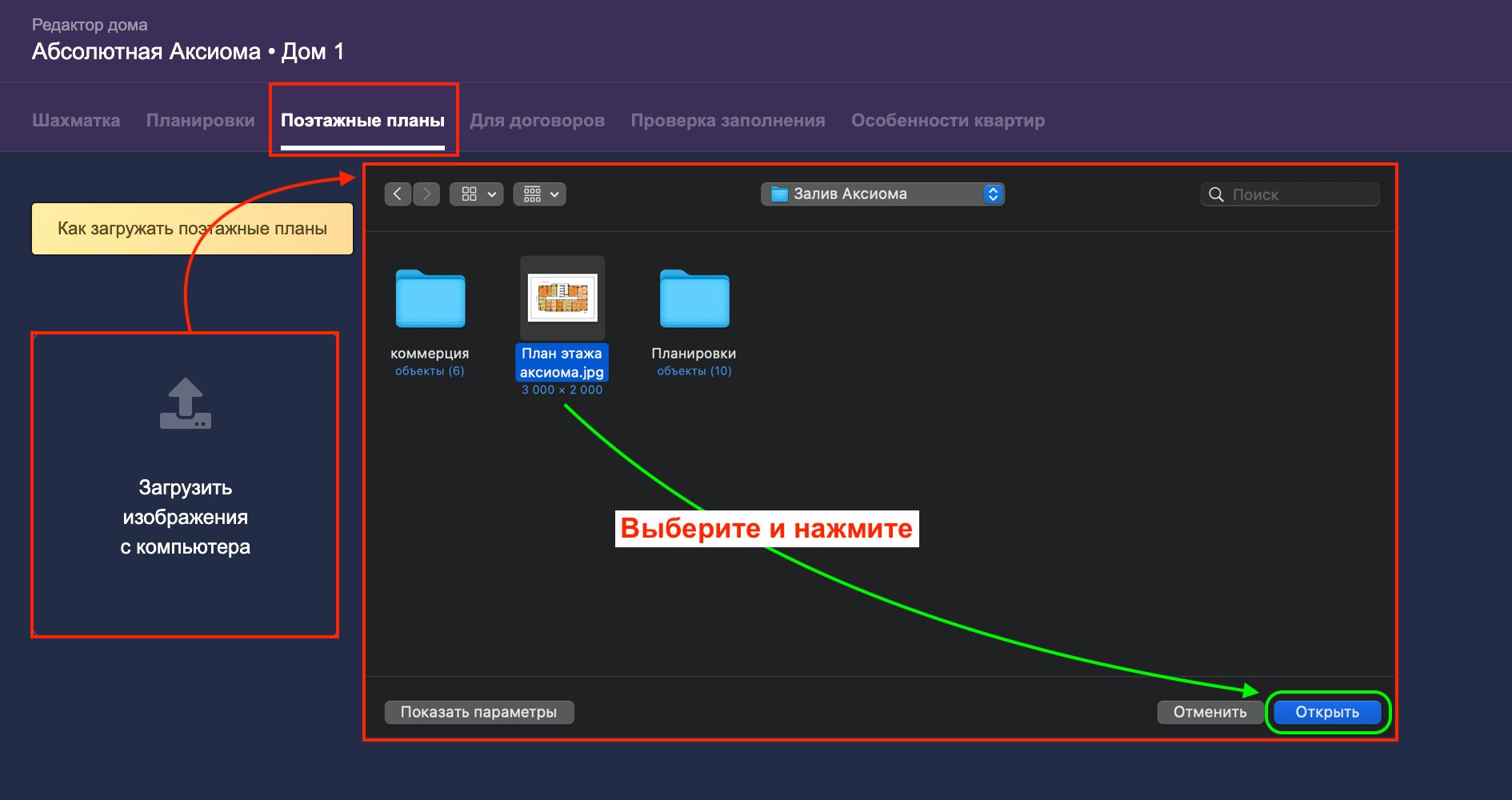
Task: Go back in the file dialog
Action: coord(398,194)
